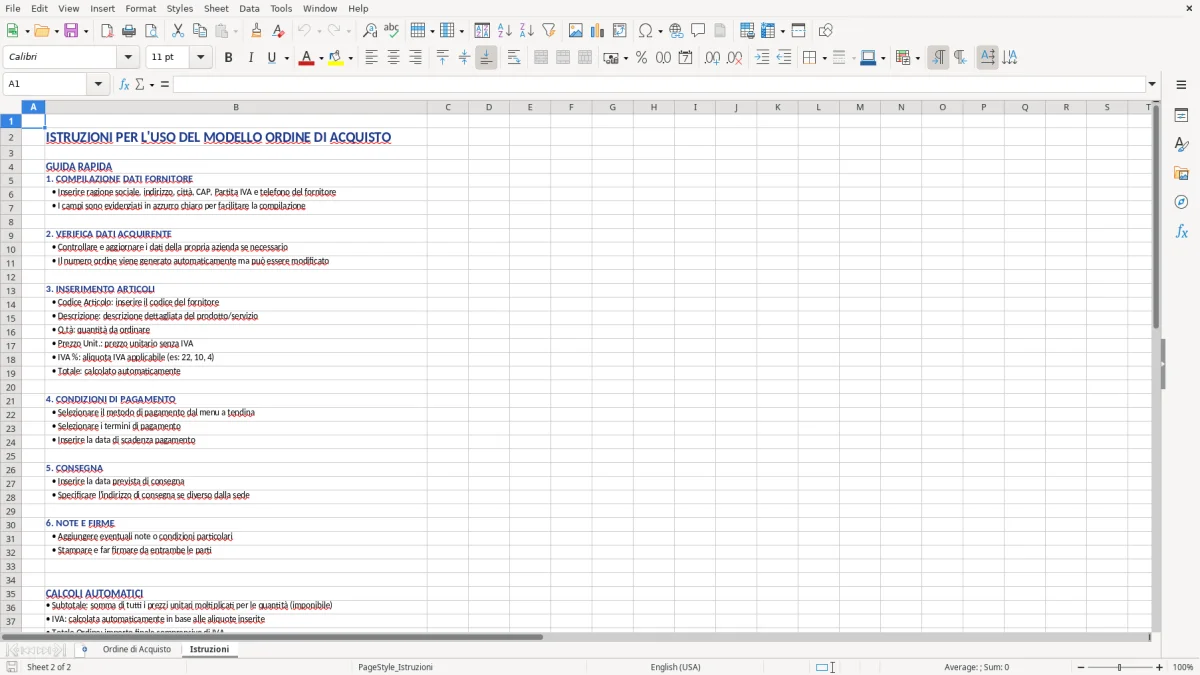Image resolution: width=1200 pixels, height=675 pixels.
Task: Switch to Ordine di Acquisto sheet tab
Action: tap(137, 650)
